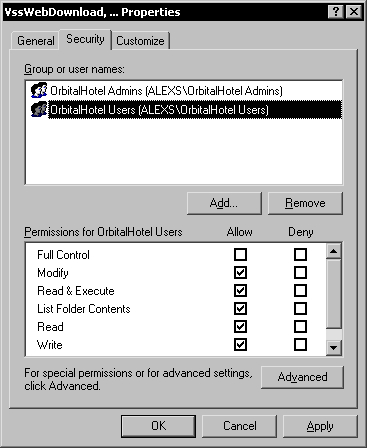
Task: Check Deny for Write permission
Action: [300, 345]
